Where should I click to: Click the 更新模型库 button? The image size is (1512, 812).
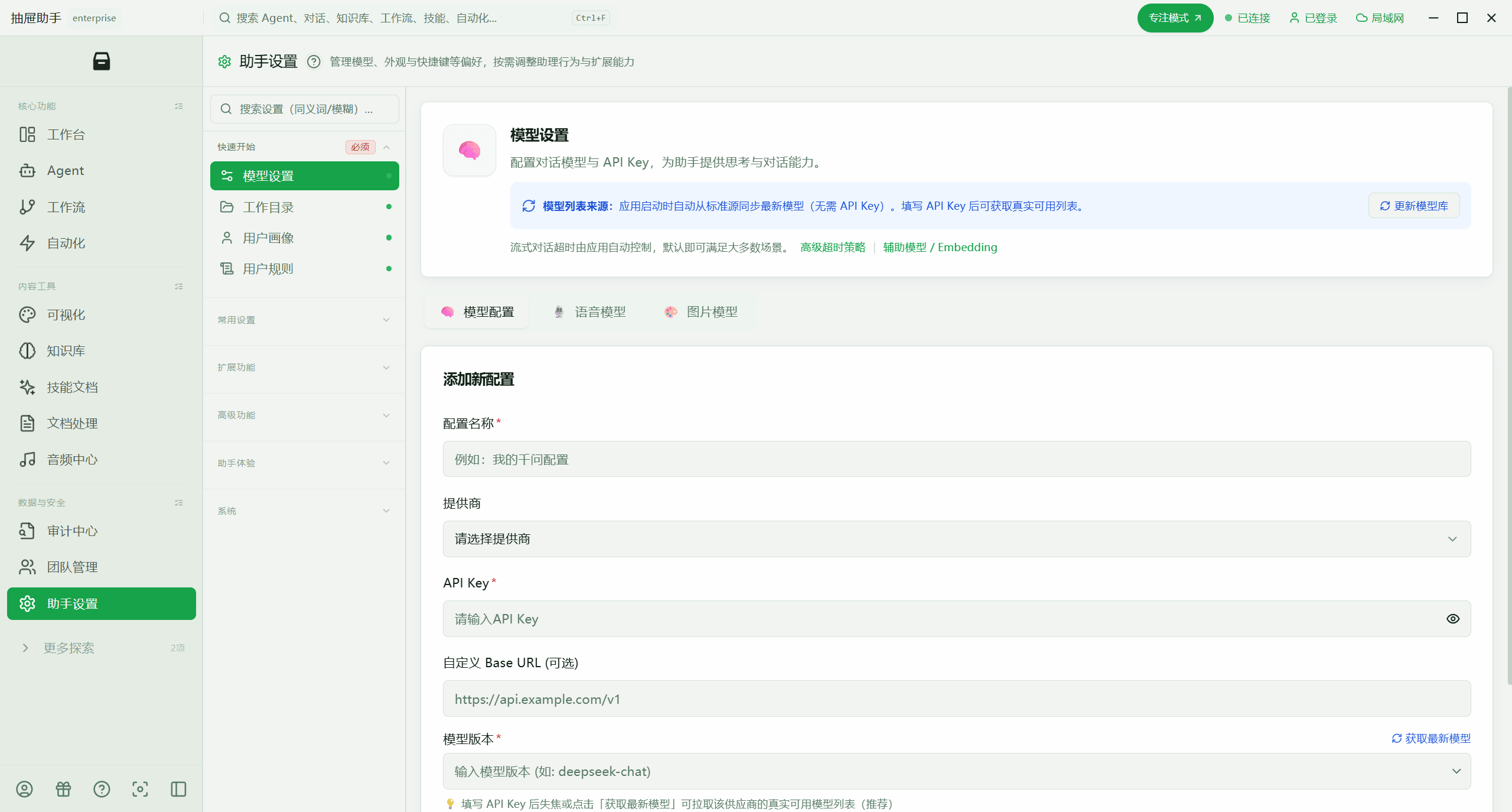(x=1414, y=206)
